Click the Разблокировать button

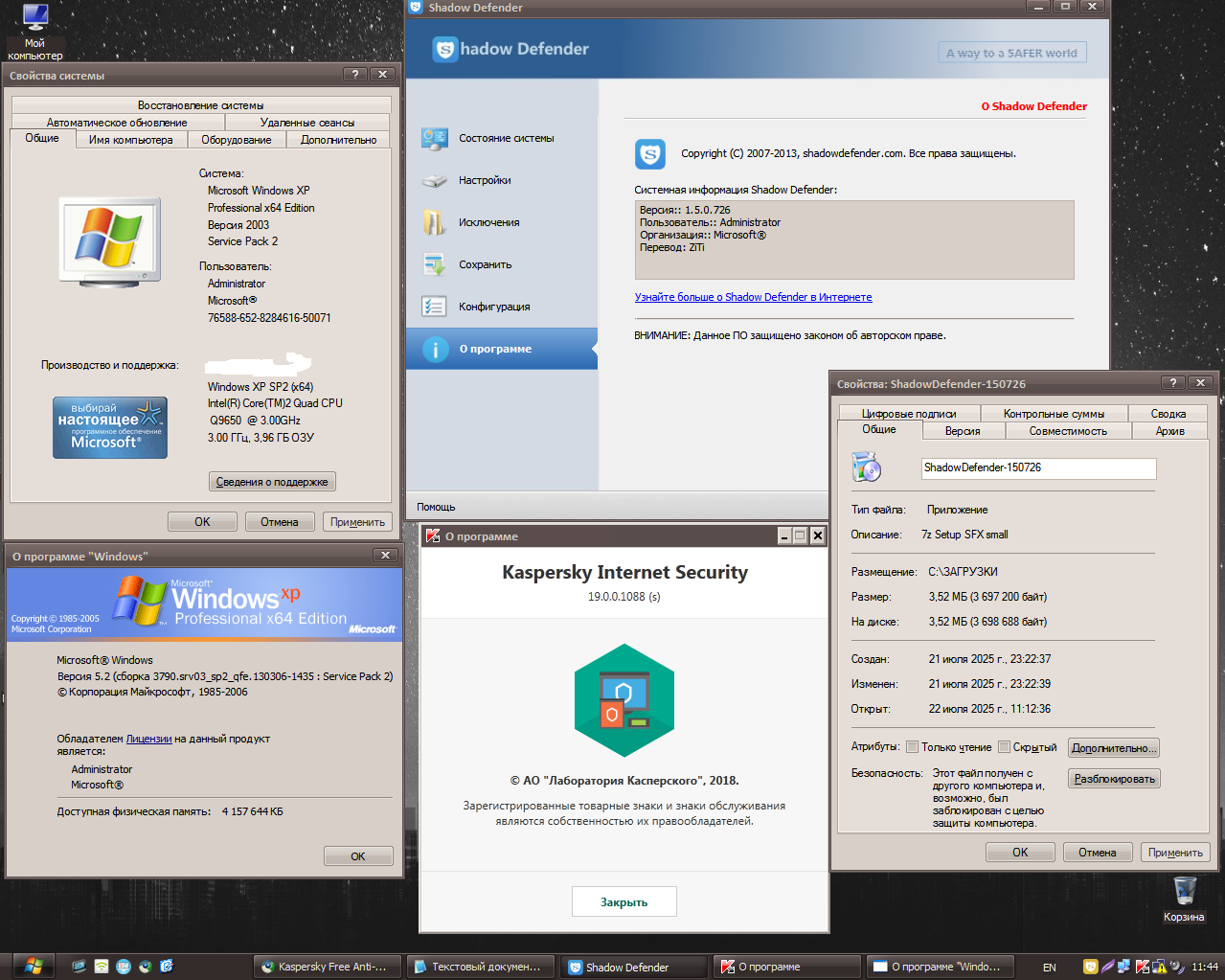pyautogui.click(x=1114, y=779)
